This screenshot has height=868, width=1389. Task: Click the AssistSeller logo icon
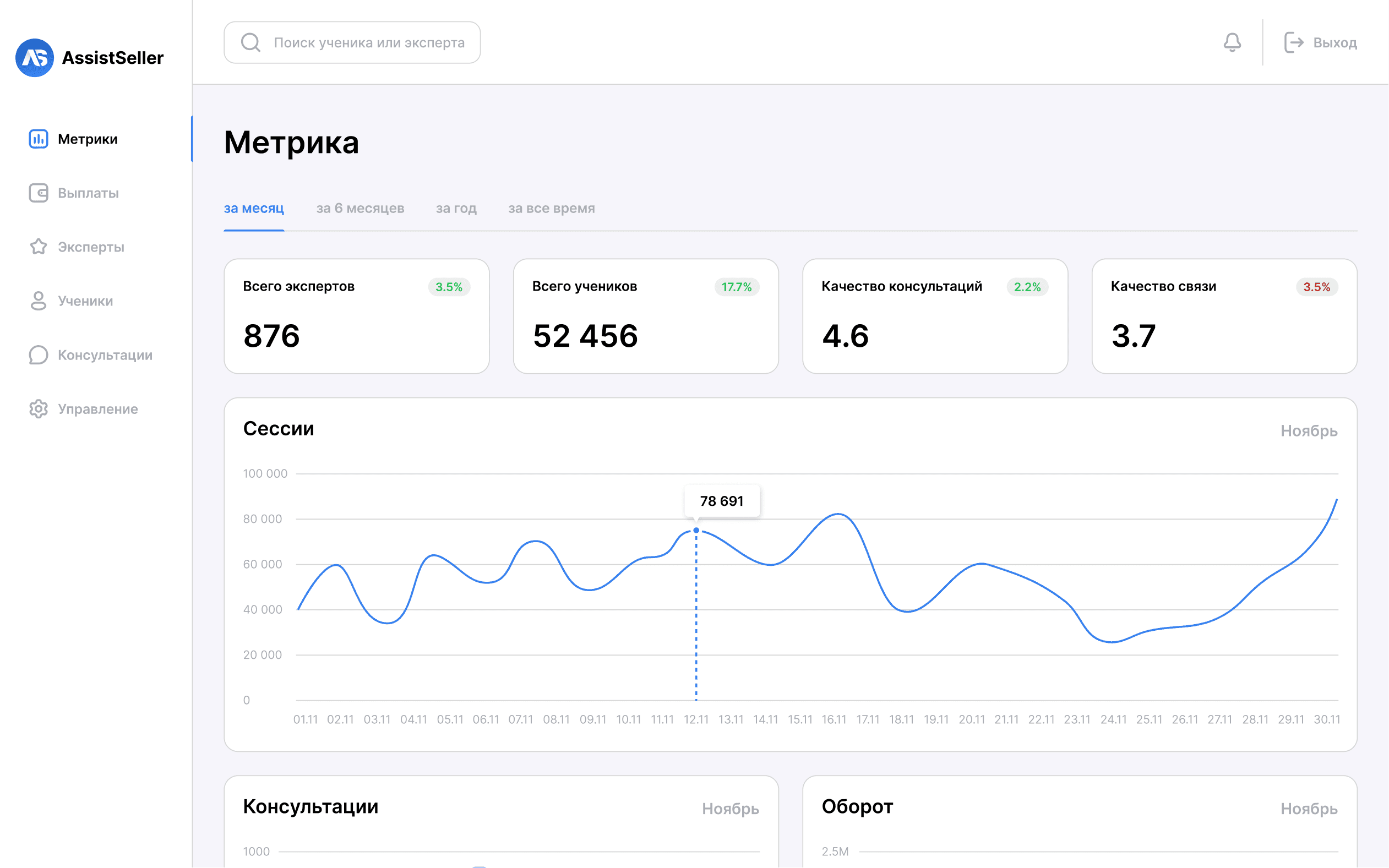point(35,57)
